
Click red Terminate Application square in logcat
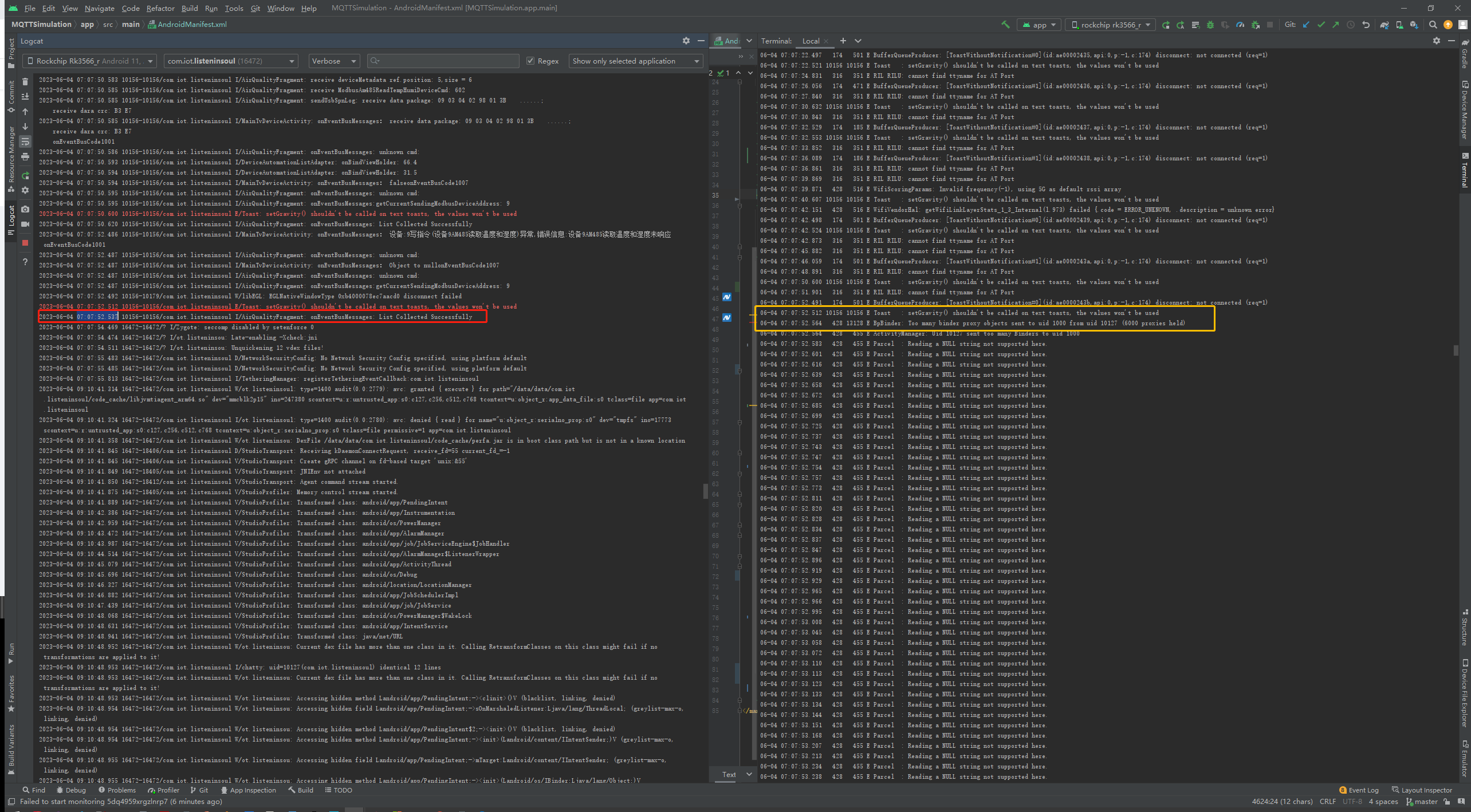coord(25,243)
